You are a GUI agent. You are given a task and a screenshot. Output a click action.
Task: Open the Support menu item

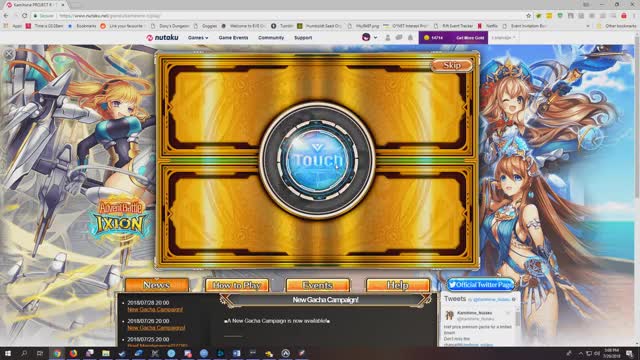303,38
